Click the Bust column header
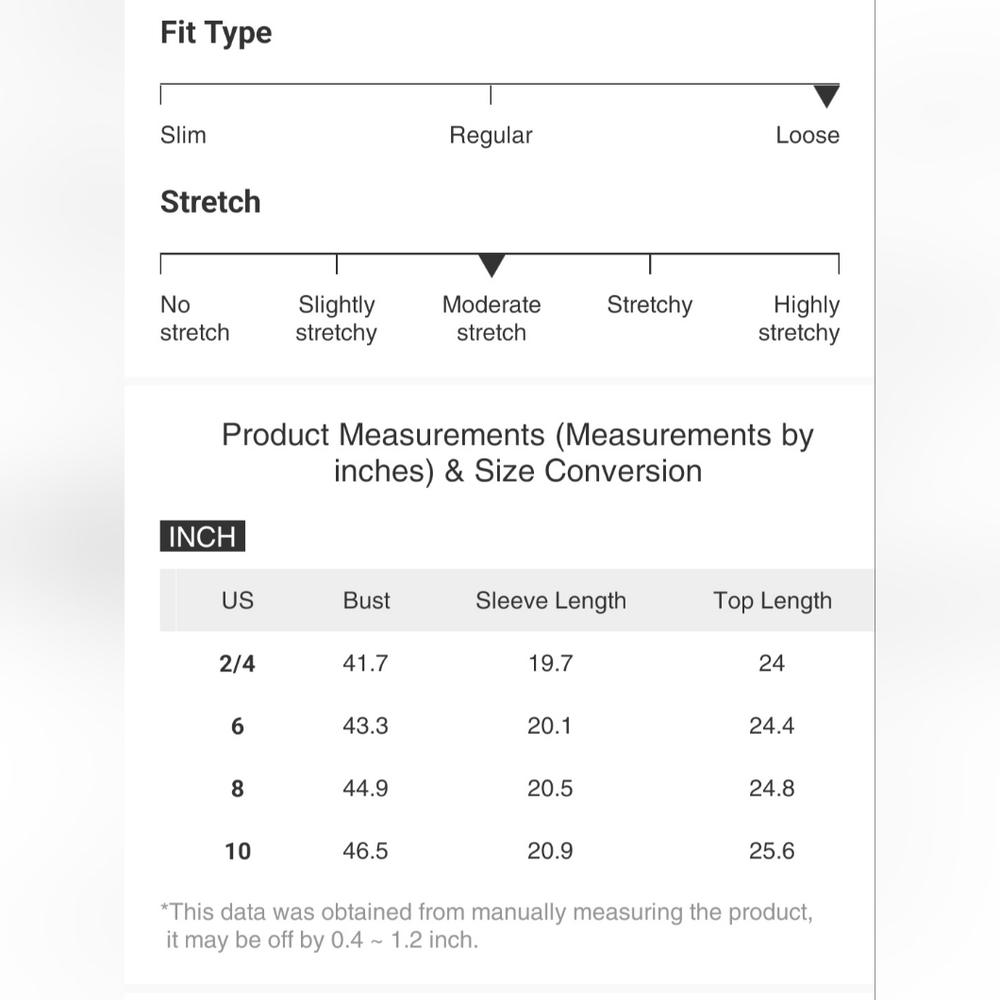1000x1000 pixels. (x=366, y=601)
